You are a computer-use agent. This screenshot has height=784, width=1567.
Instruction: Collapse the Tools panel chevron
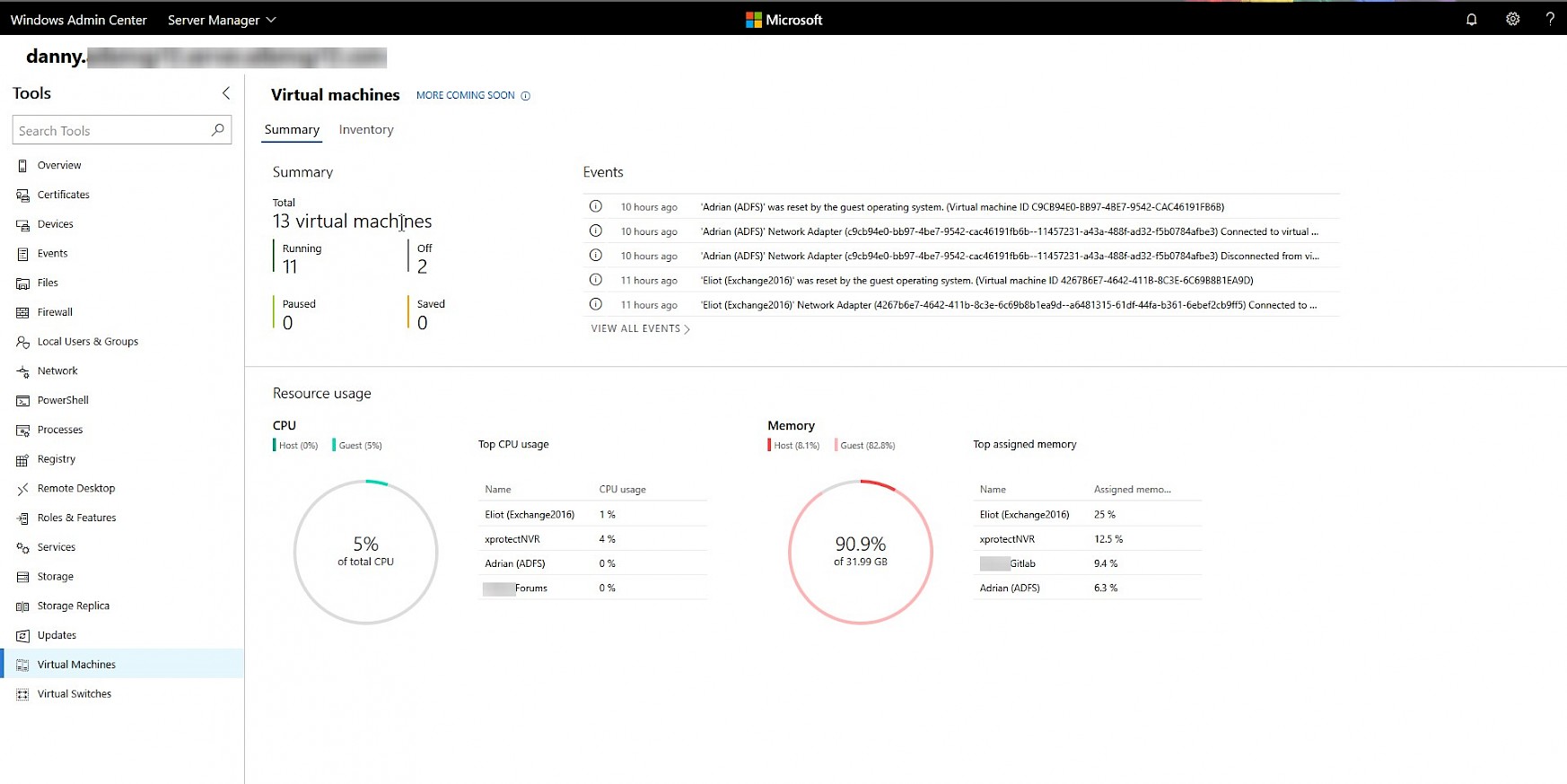226,93
